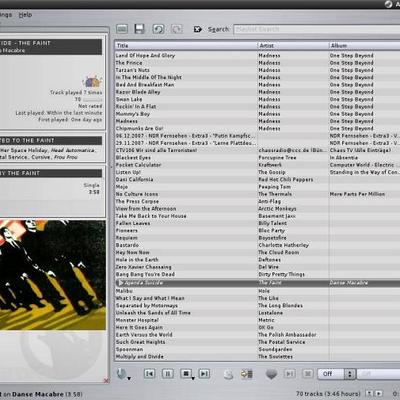Select track 'Razor Blade Alley'
Viewport: 400px width, 400px height.
coord(138,92)
